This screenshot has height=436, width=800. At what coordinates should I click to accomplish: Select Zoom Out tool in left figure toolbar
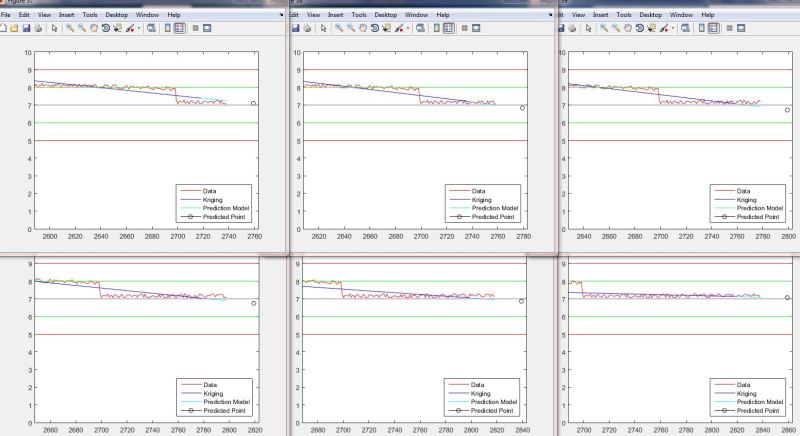coord(82,28)
